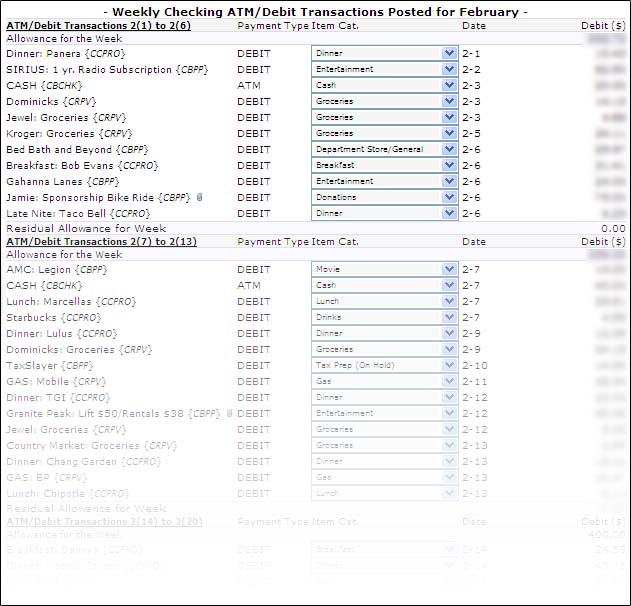Open Groceries dropdown for Dominicks {CRPV} 2-3
Screen dimensions: 631x606
tap(384, 101)
